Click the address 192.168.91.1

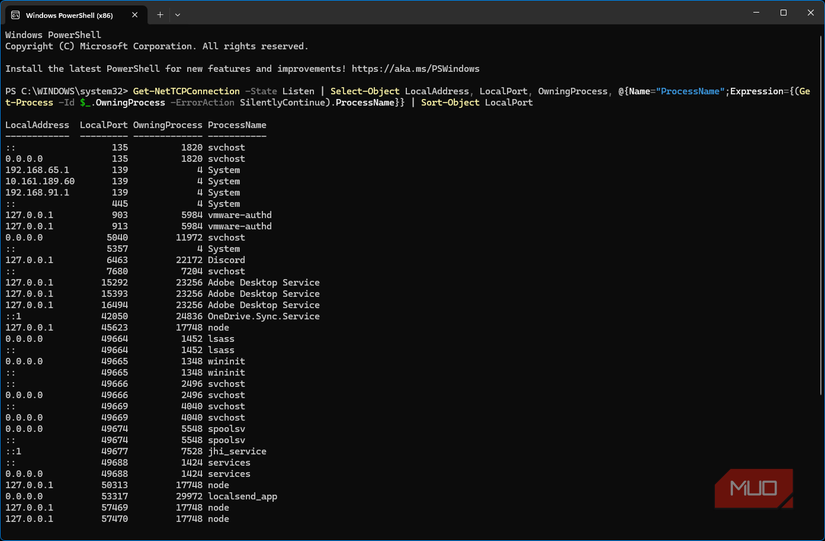tap(37, 193)
